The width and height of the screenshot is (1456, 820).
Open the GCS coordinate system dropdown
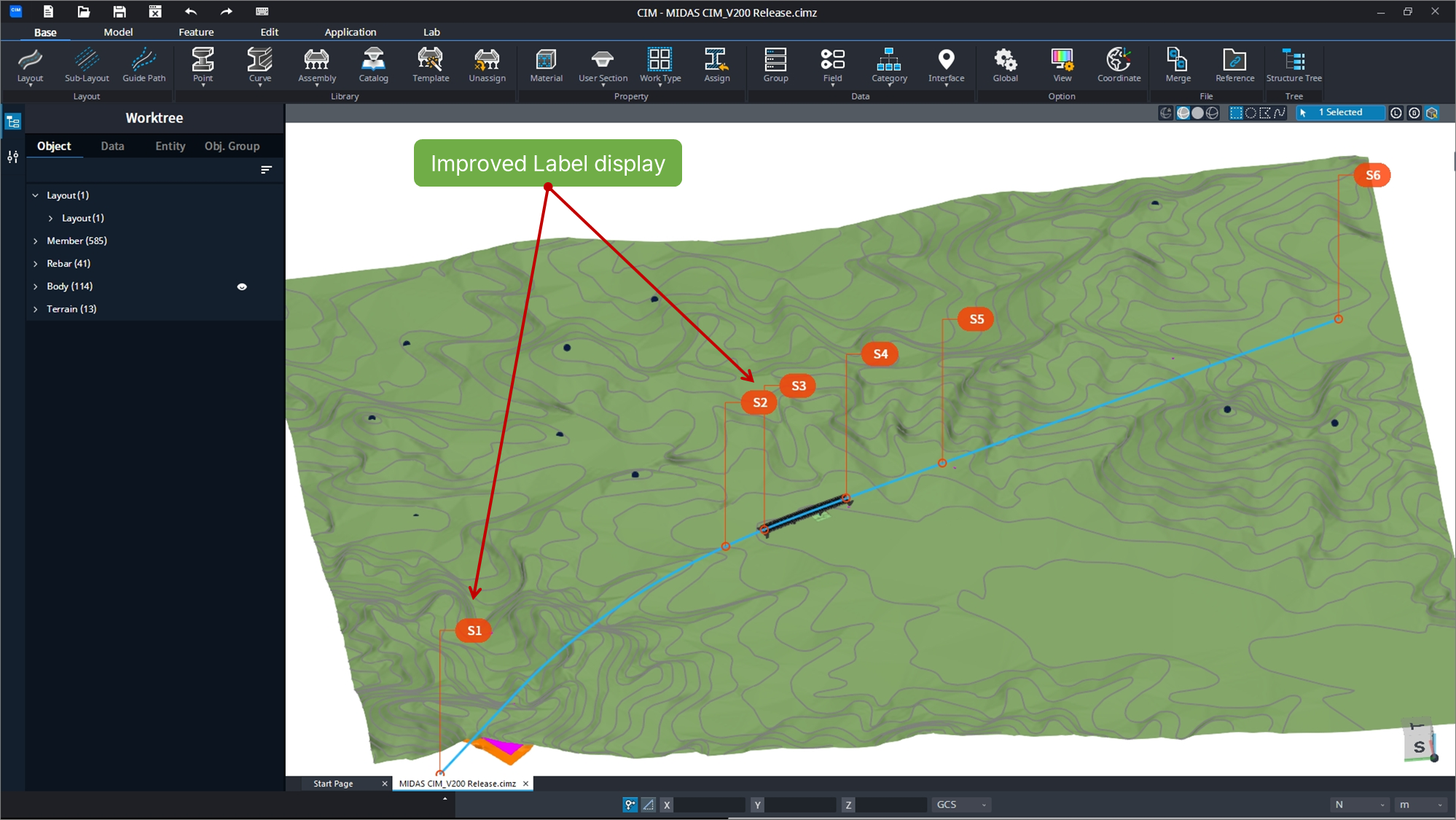(x=961, y=805)
